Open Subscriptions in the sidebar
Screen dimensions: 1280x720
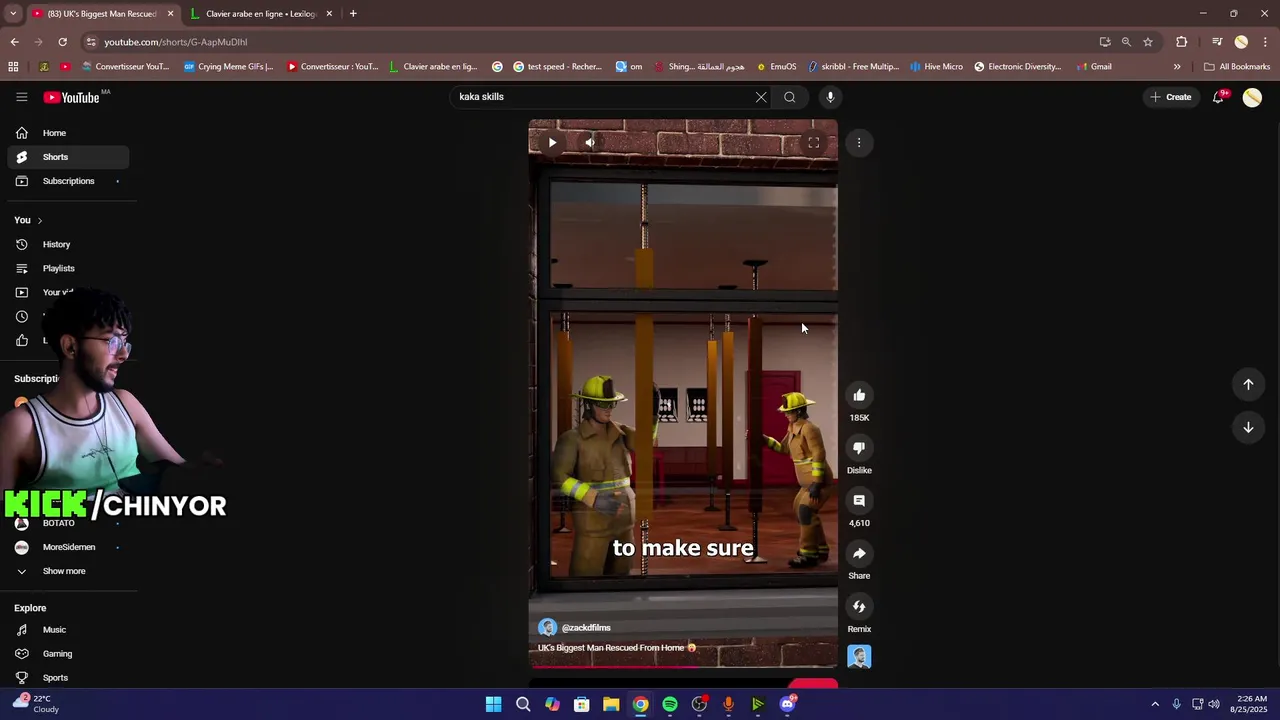click(x=68, y=181)
